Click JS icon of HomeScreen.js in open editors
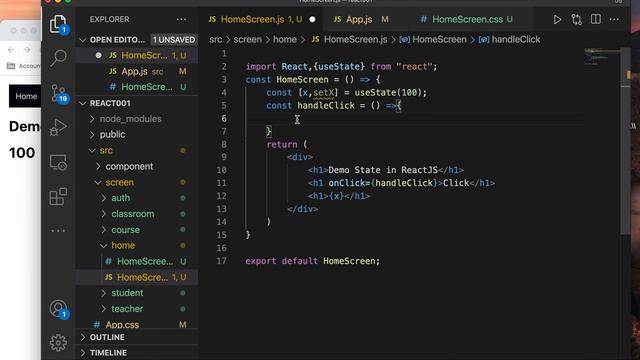Viewport: 640px width, 360px height. click(x=113, y=55)
